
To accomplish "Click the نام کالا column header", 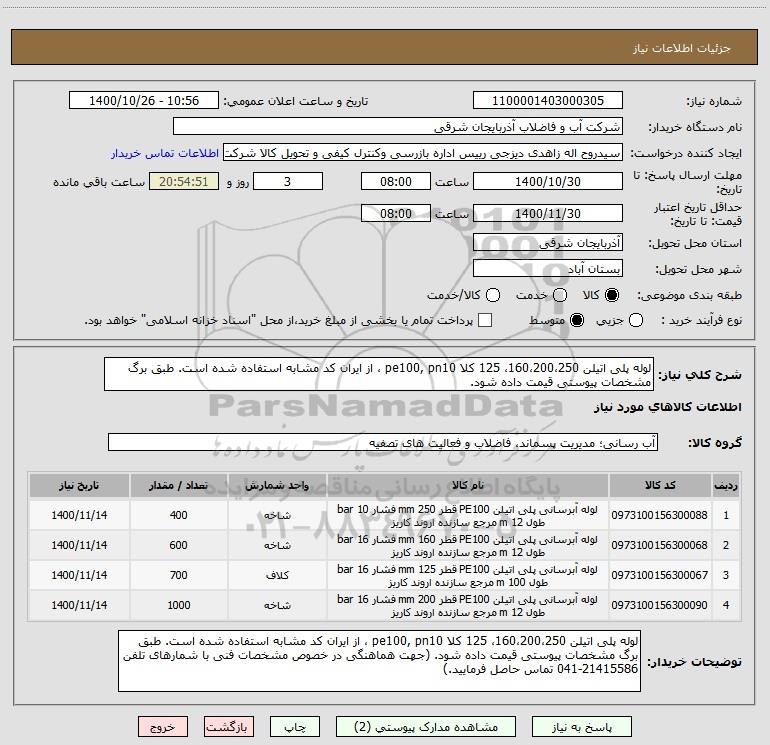I will coord(468,486).
